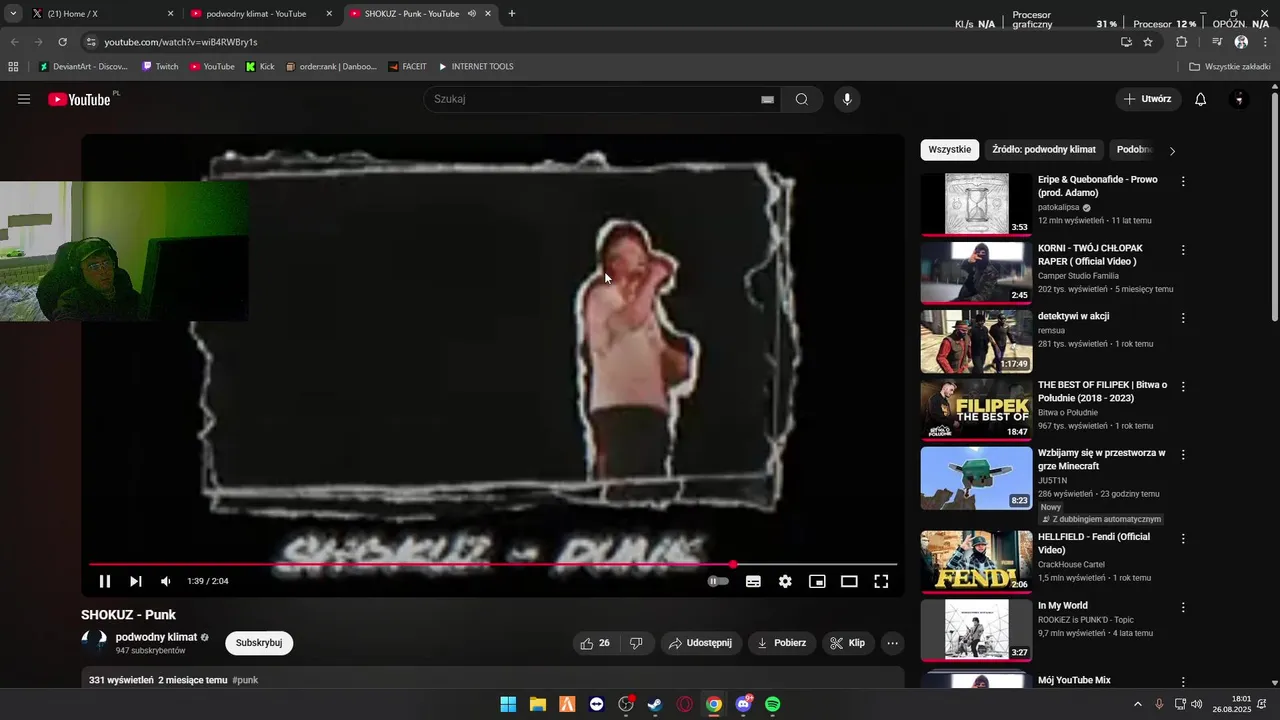
Task: Create a clip with the Klip button
Action: pos(848,643)
